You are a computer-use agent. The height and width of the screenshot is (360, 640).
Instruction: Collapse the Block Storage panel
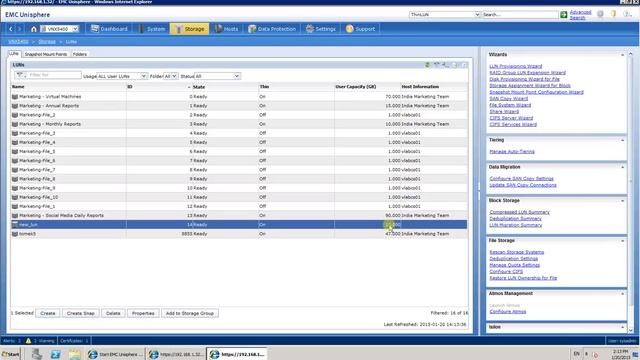pos(622,201)
